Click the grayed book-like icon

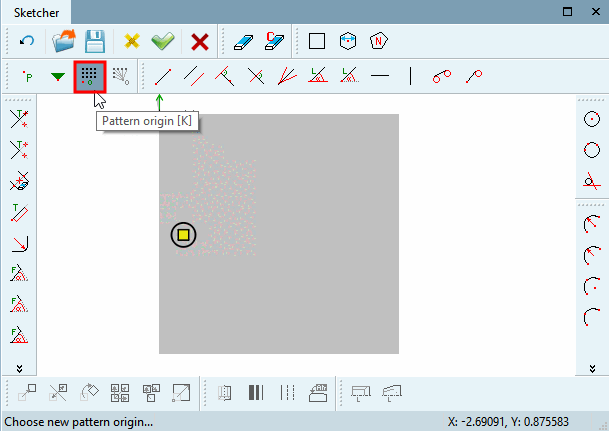pos(224,393)
